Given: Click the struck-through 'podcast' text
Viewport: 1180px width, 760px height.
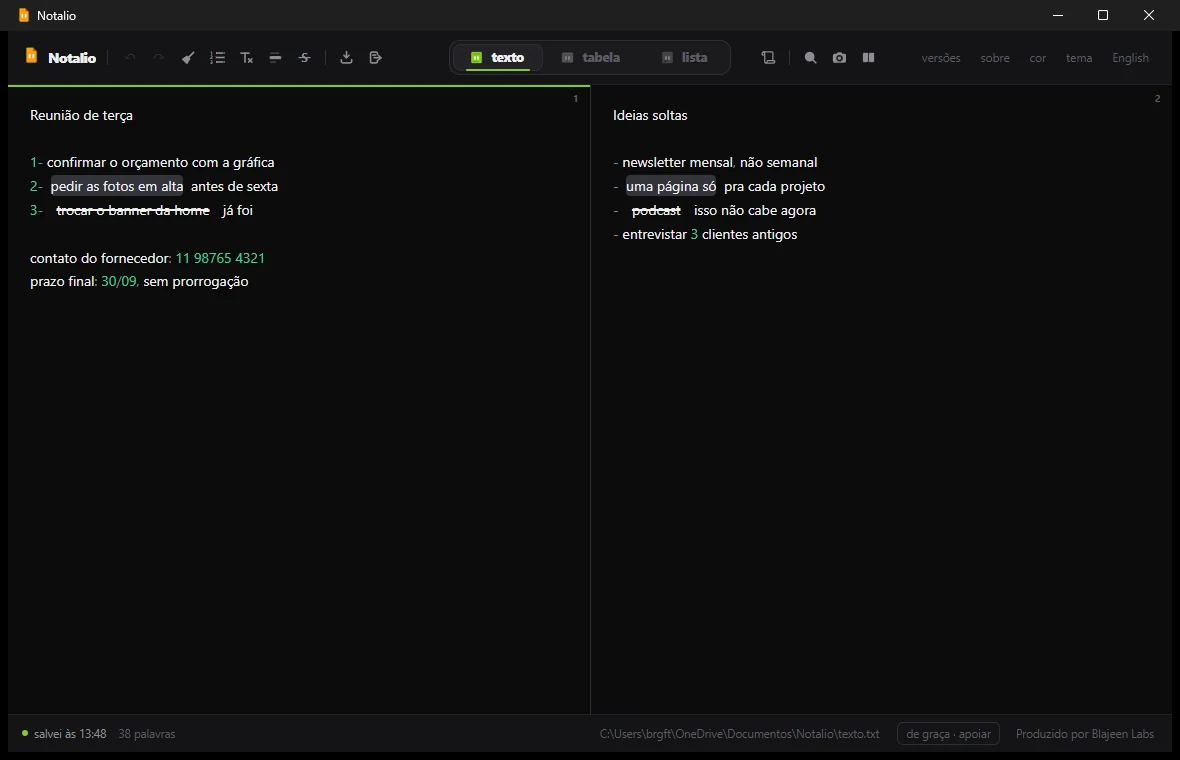Looking at the screenshot, I should tap(656, 210).
